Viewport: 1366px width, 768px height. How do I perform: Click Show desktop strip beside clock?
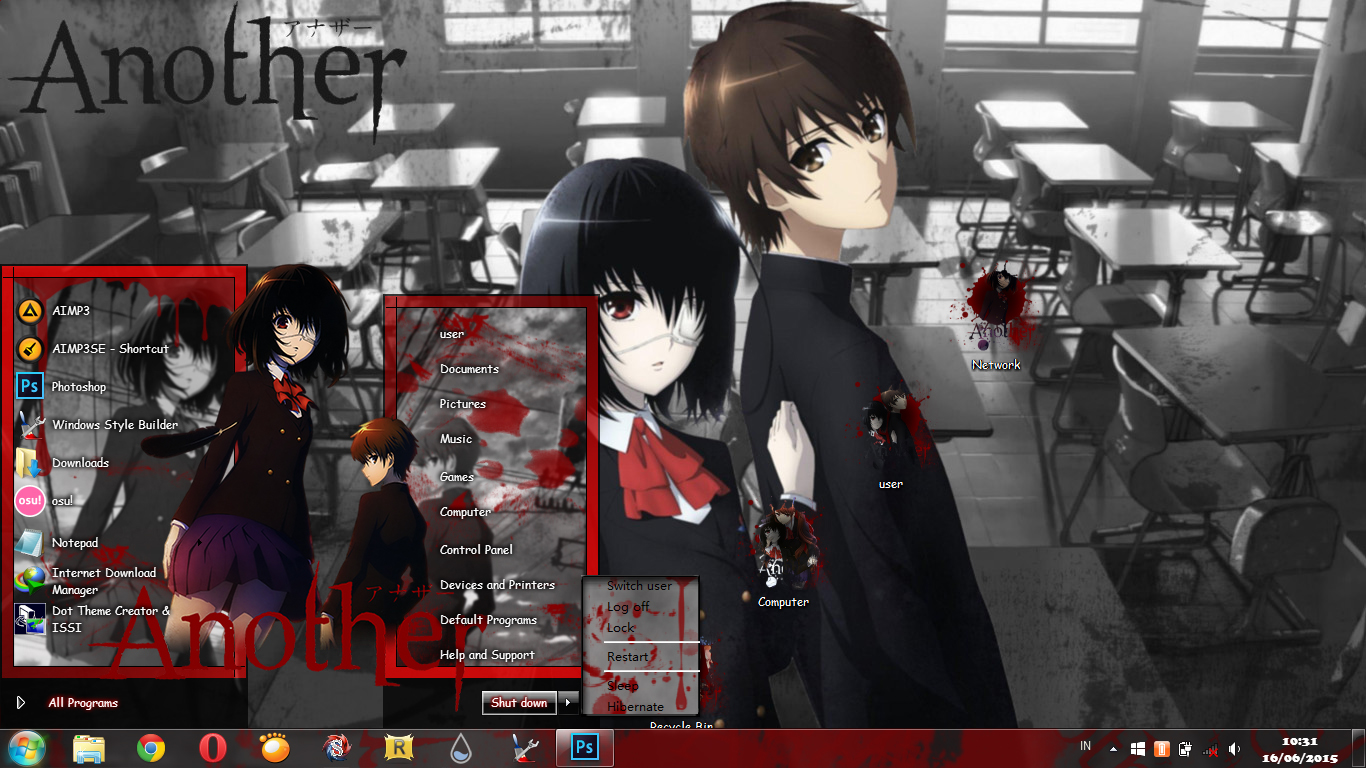(x=1358, y=748)
